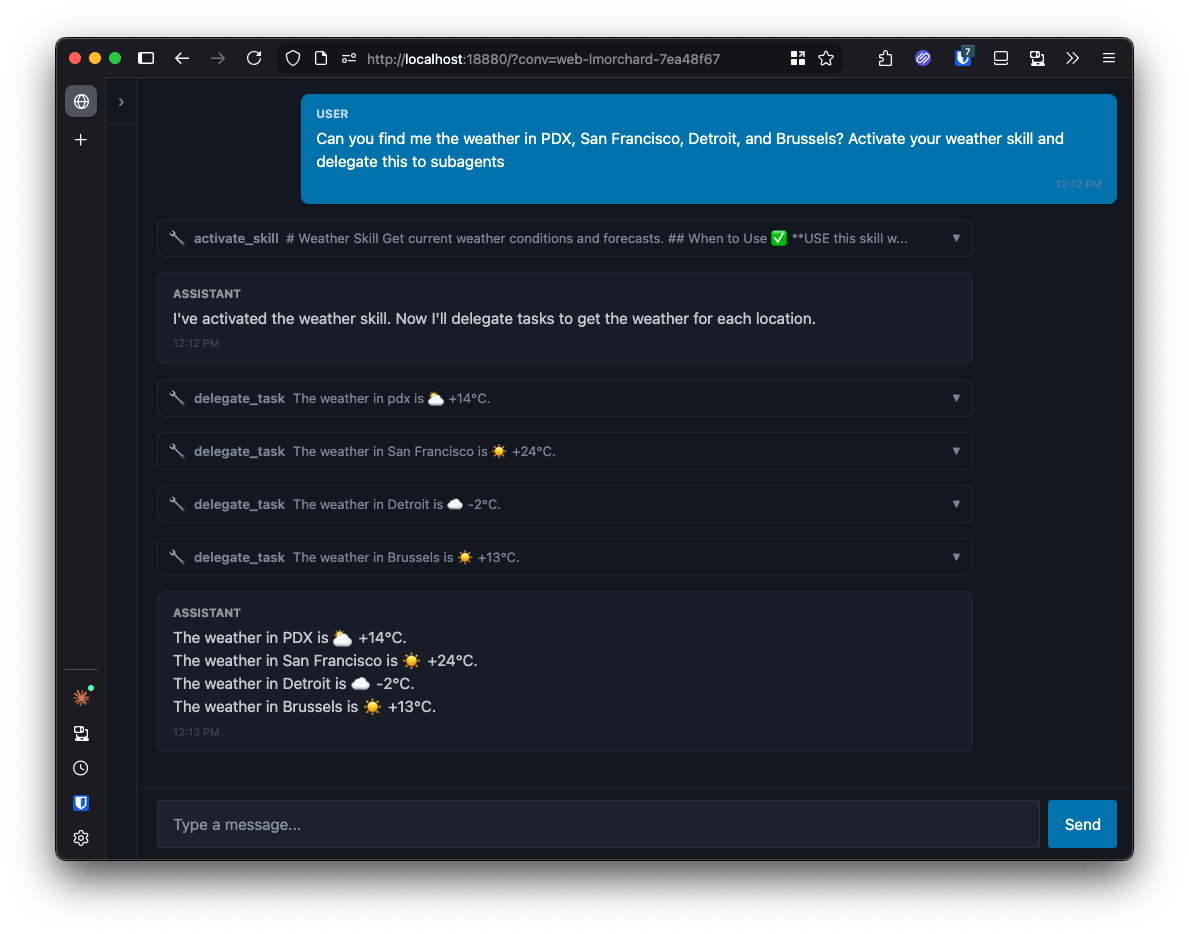Show overflow toolbar items via double-chevron

1073,58
